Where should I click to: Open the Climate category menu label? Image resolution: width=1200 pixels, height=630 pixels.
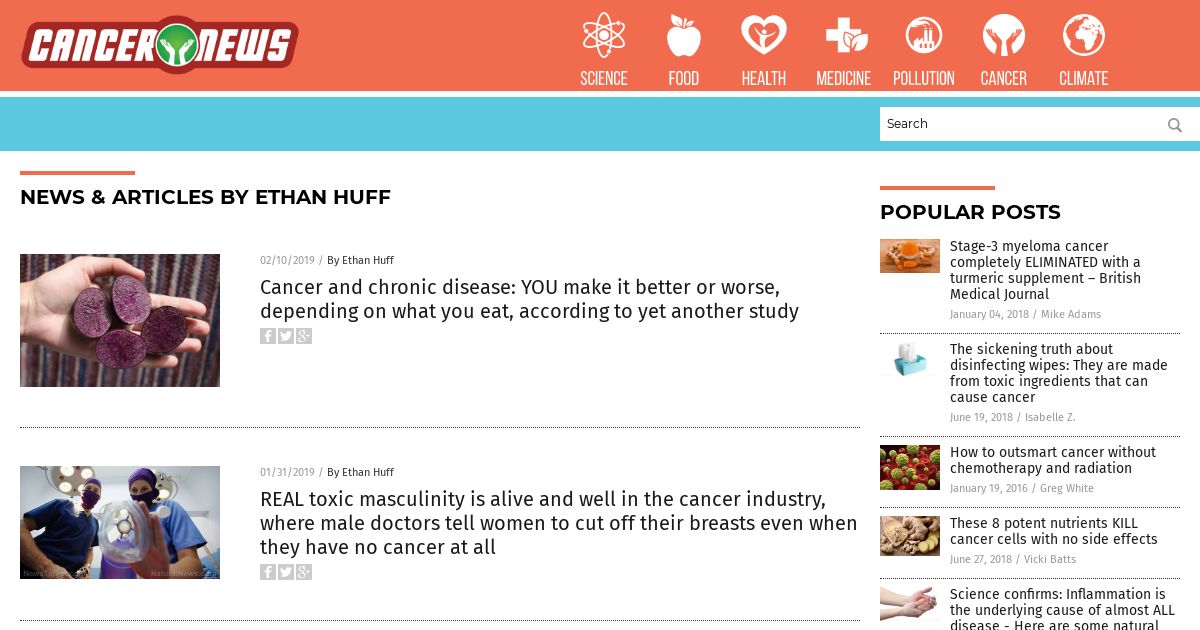(1084, 78)
